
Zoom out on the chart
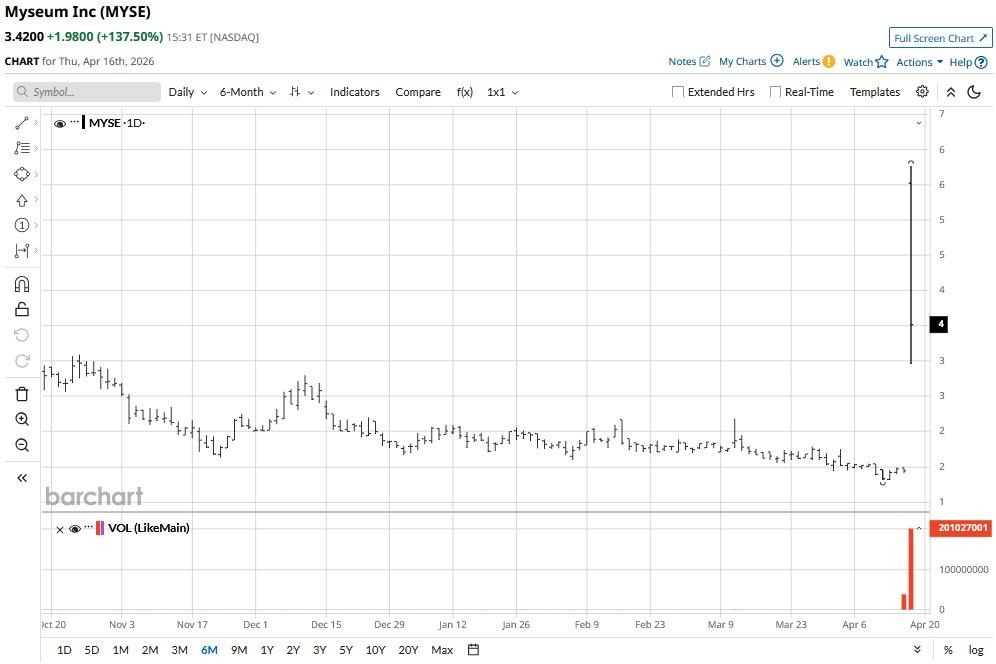click(x=22, y=445)
